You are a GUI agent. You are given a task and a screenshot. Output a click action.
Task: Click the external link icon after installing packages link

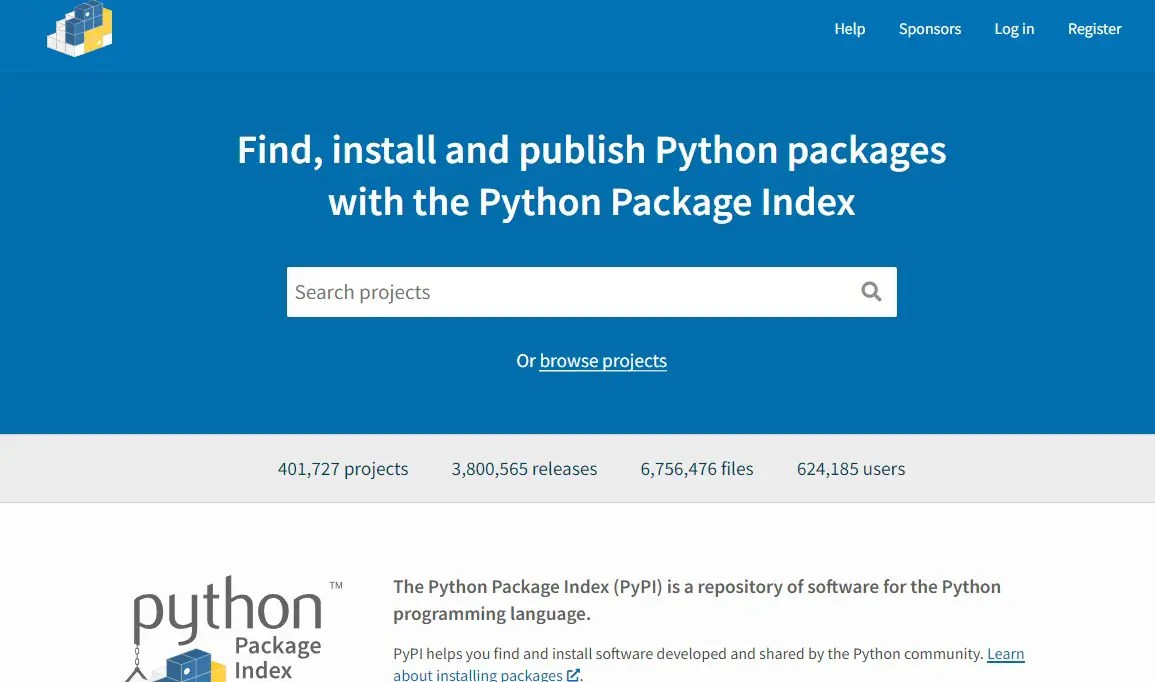tap(572, 675)
